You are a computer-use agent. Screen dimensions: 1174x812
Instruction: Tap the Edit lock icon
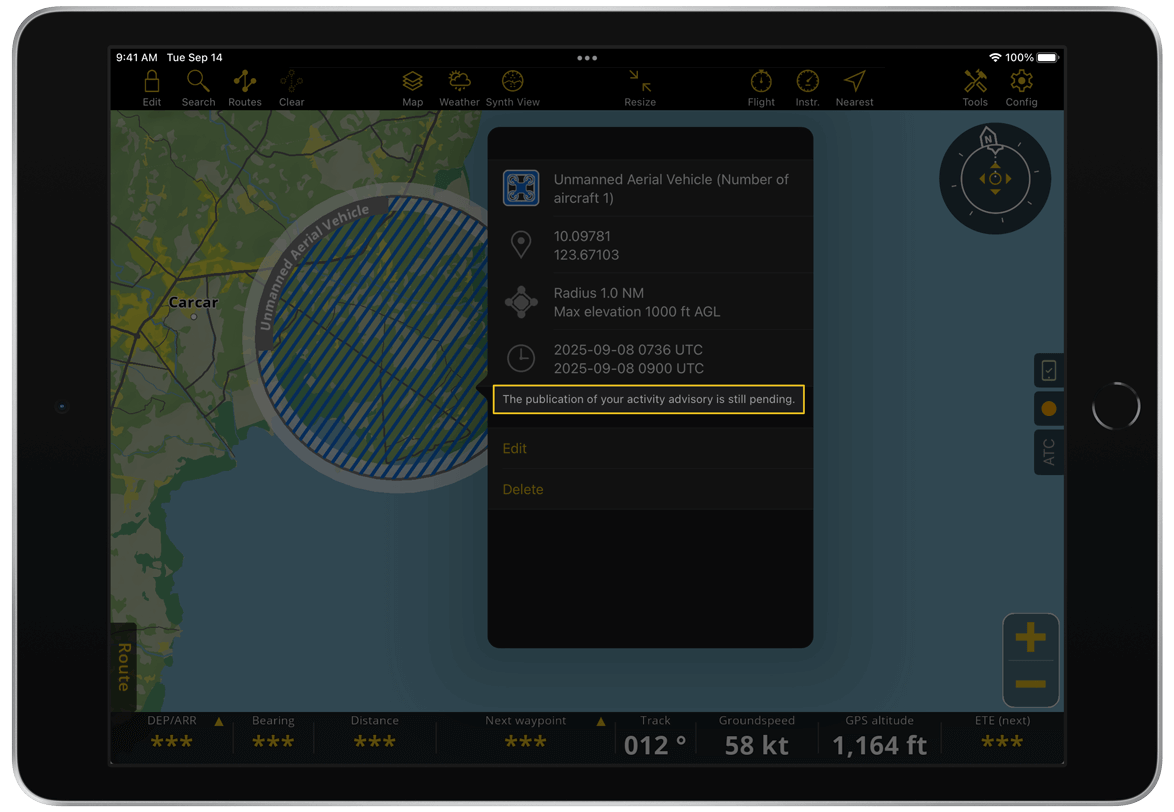click(152, 88)
